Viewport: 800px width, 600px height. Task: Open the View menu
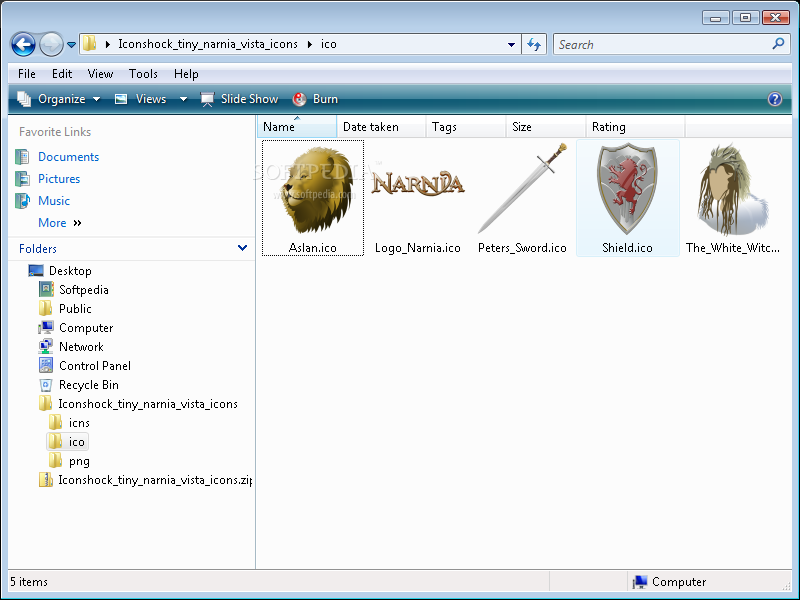tap(101, 74)
